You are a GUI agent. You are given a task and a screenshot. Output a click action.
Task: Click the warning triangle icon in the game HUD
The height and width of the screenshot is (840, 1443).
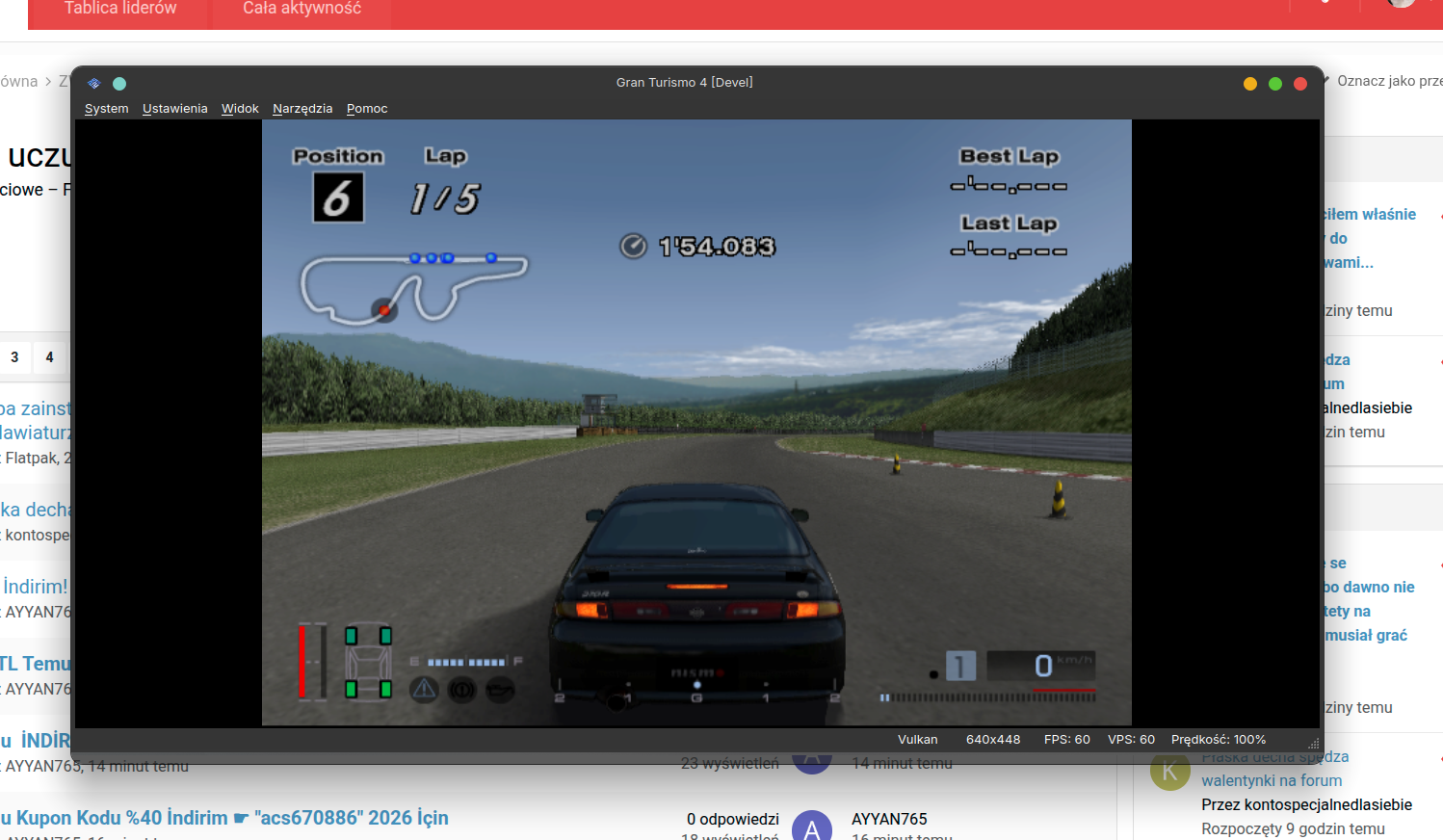[x=425, y=689]
